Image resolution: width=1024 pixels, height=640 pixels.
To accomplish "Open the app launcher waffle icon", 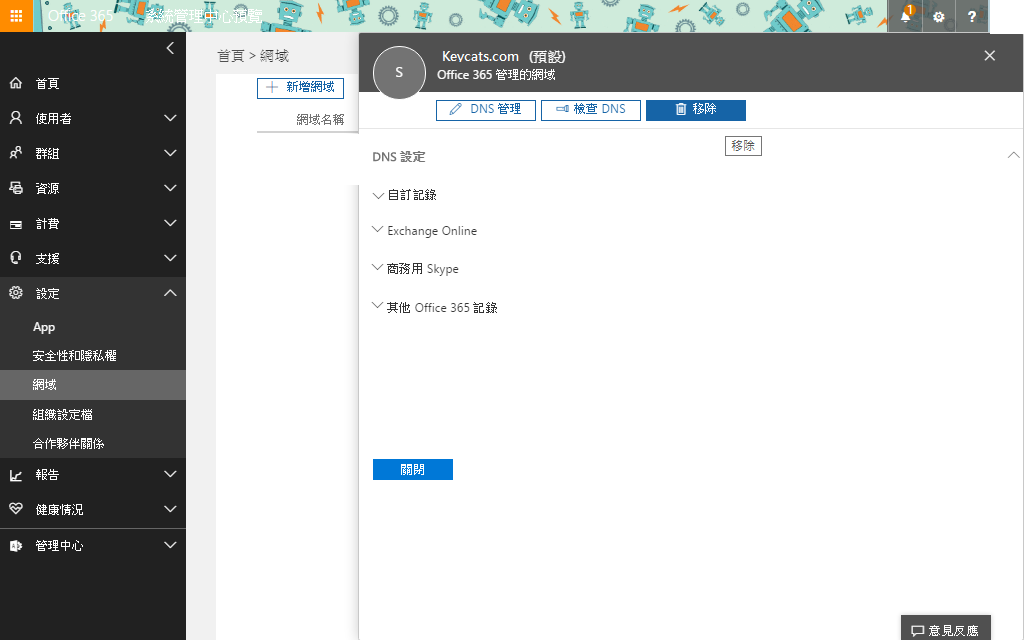I will [x=16, y=16].
